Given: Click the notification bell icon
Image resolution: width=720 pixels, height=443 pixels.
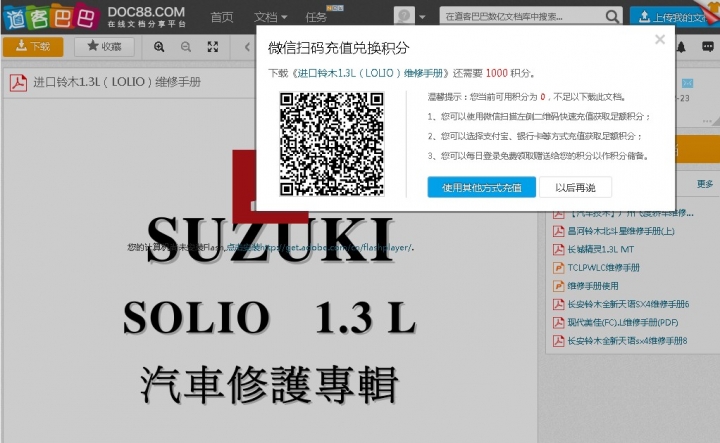Looking at the screenshot, I should click(x=681, y=47).
